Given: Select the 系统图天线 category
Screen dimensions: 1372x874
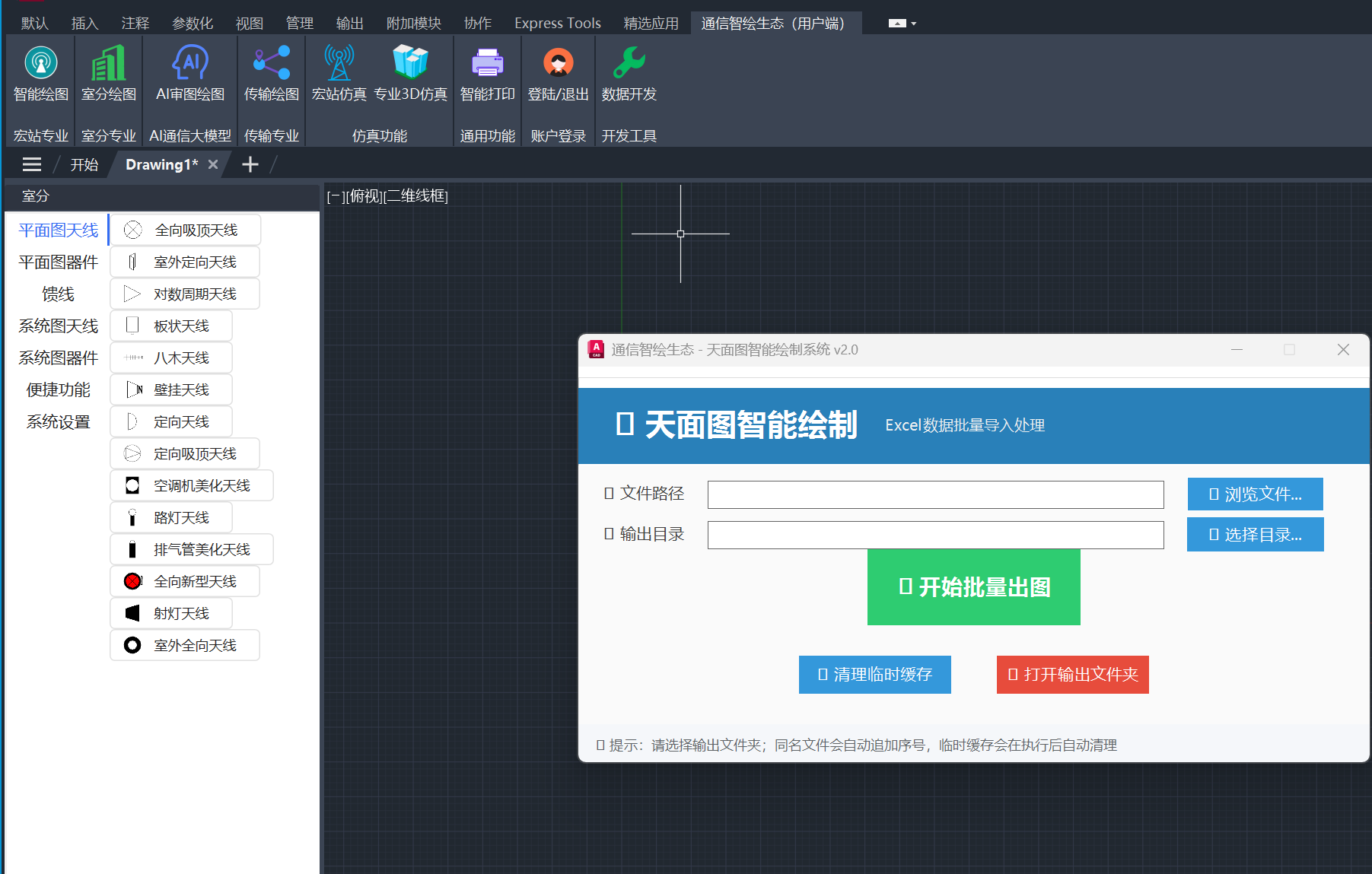Looking at the screenshot, I should pos(59,326).
